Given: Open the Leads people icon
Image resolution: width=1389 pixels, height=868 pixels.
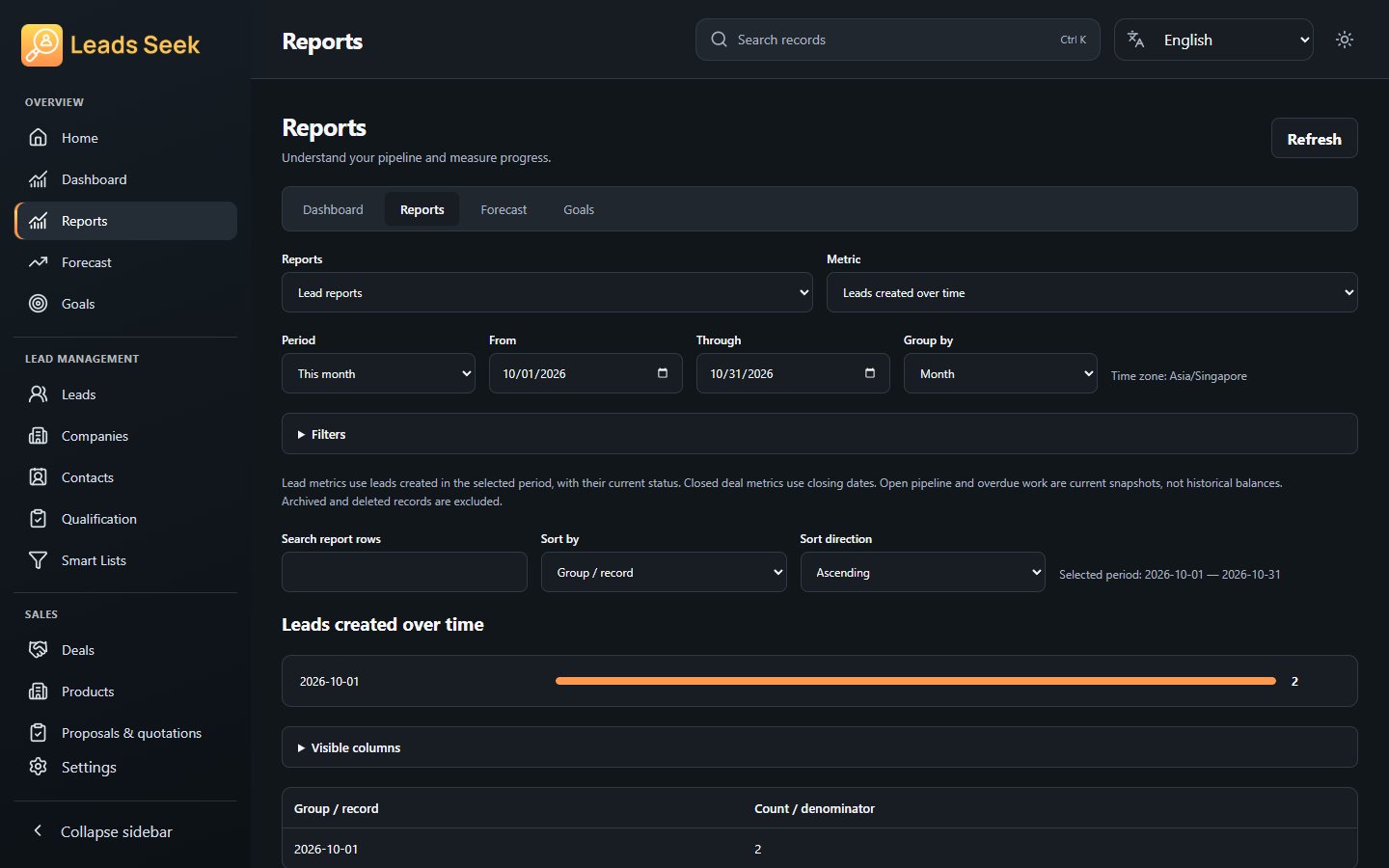Looking at the screenshot, I should tap(38, 394).
